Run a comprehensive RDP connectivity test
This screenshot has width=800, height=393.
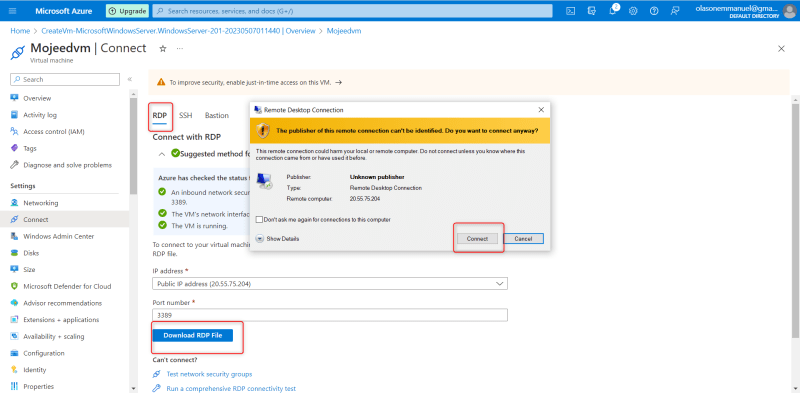point(231,388)
